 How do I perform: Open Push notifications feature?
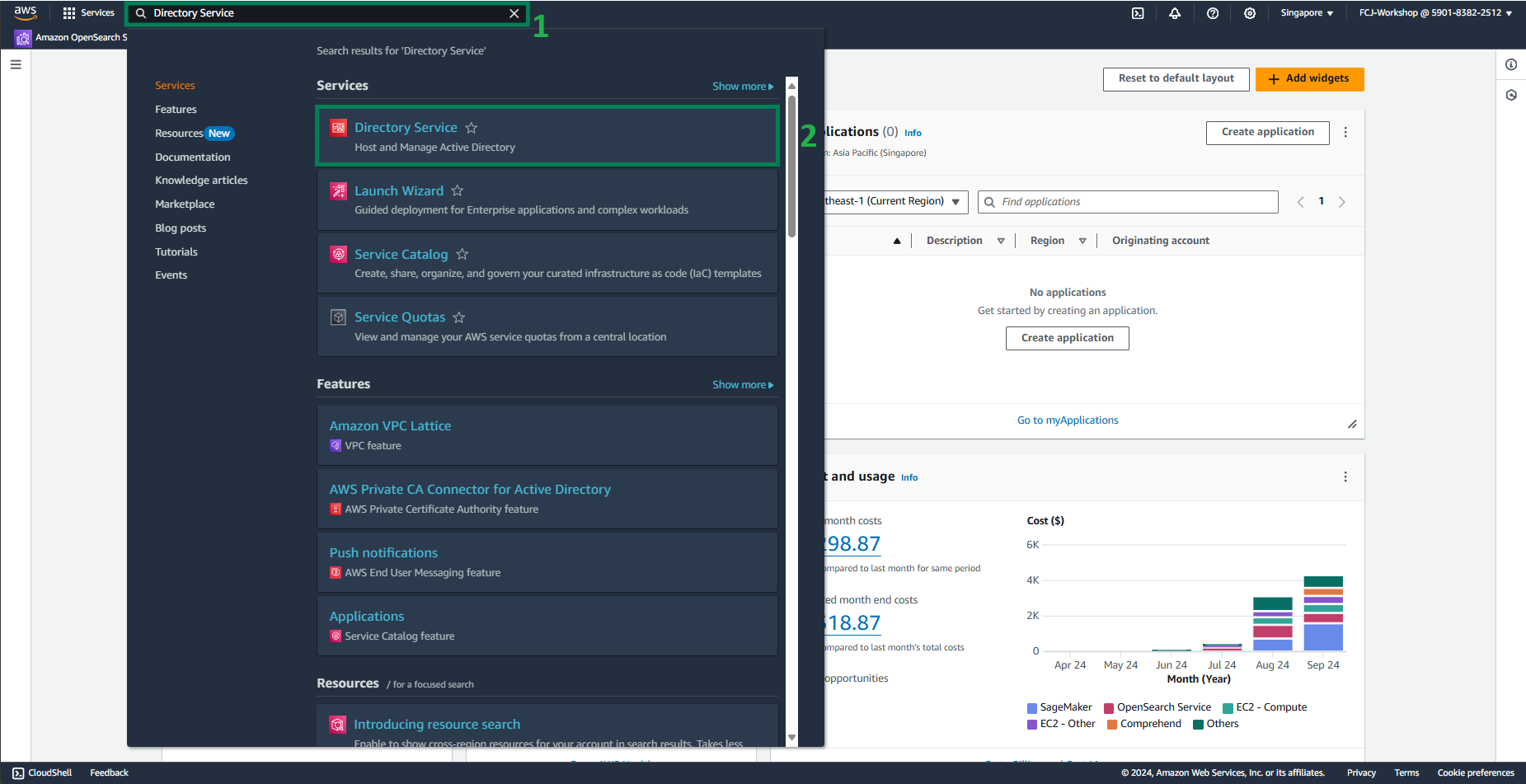(x=383, y=553)
